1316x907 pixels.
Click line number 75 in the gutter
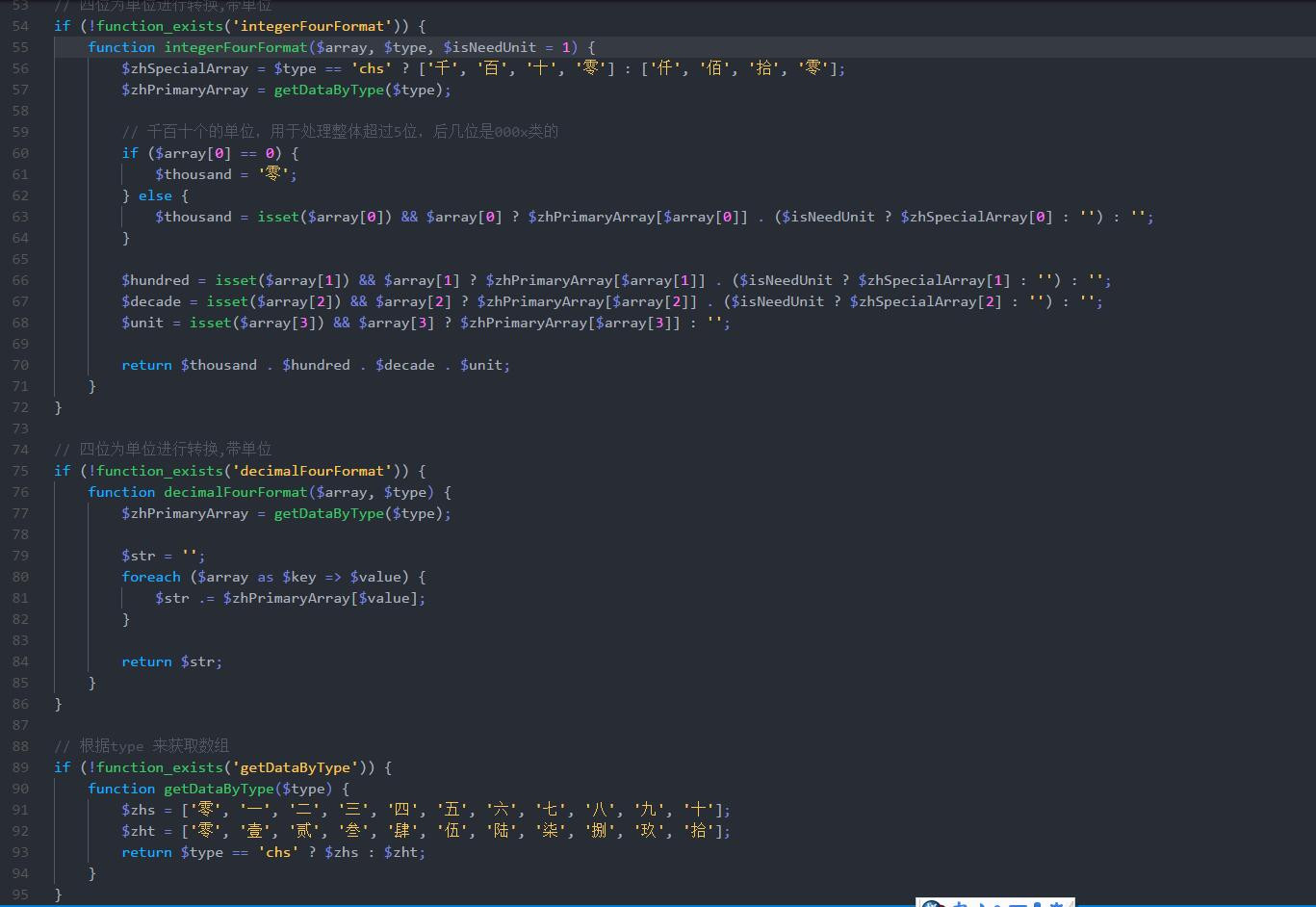click(20, 471)
